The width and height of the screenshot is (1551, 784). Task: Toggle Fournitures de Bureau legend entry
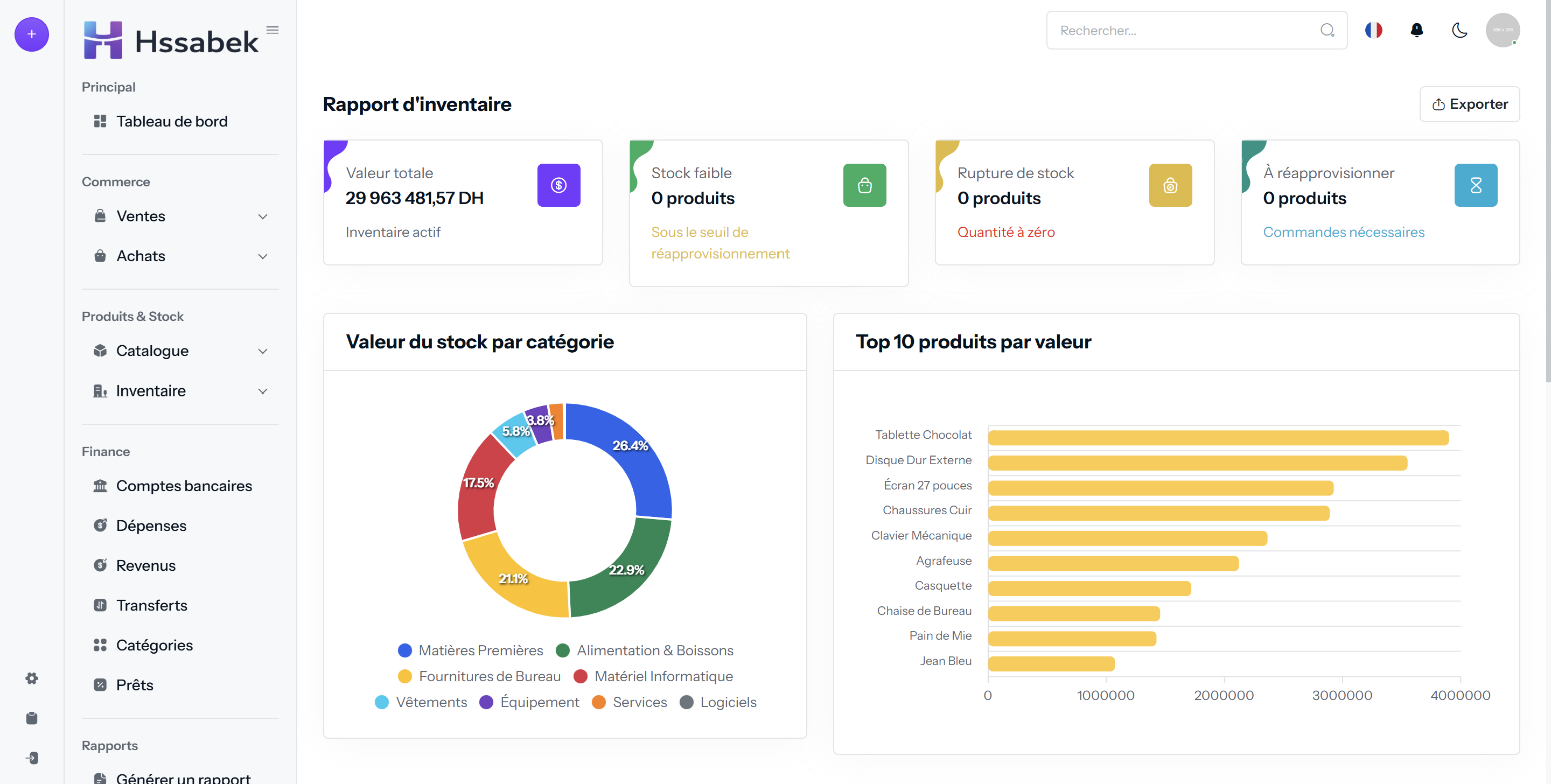point(479,676)
